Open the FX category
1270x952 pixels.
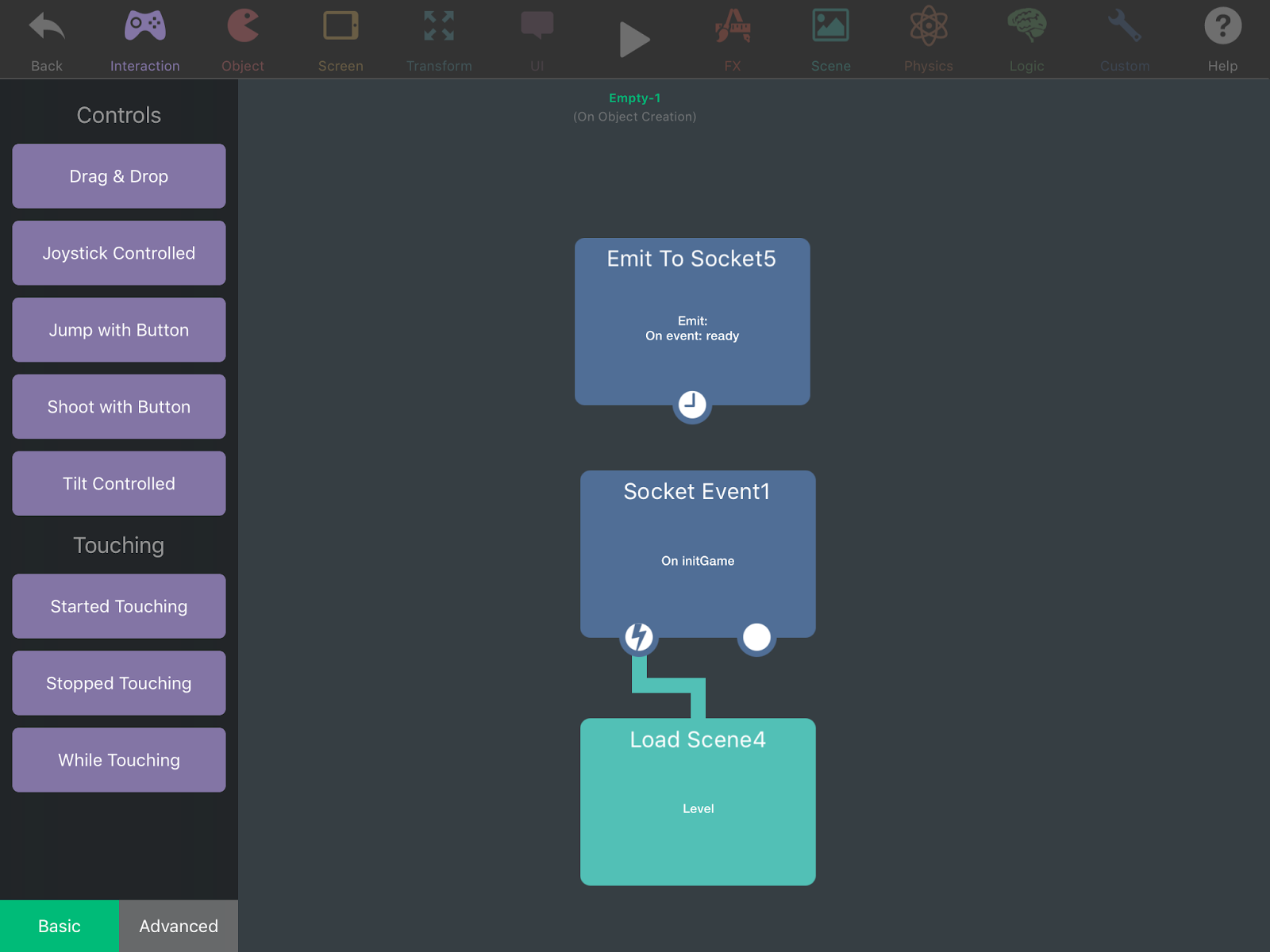(x=733, y=40)
